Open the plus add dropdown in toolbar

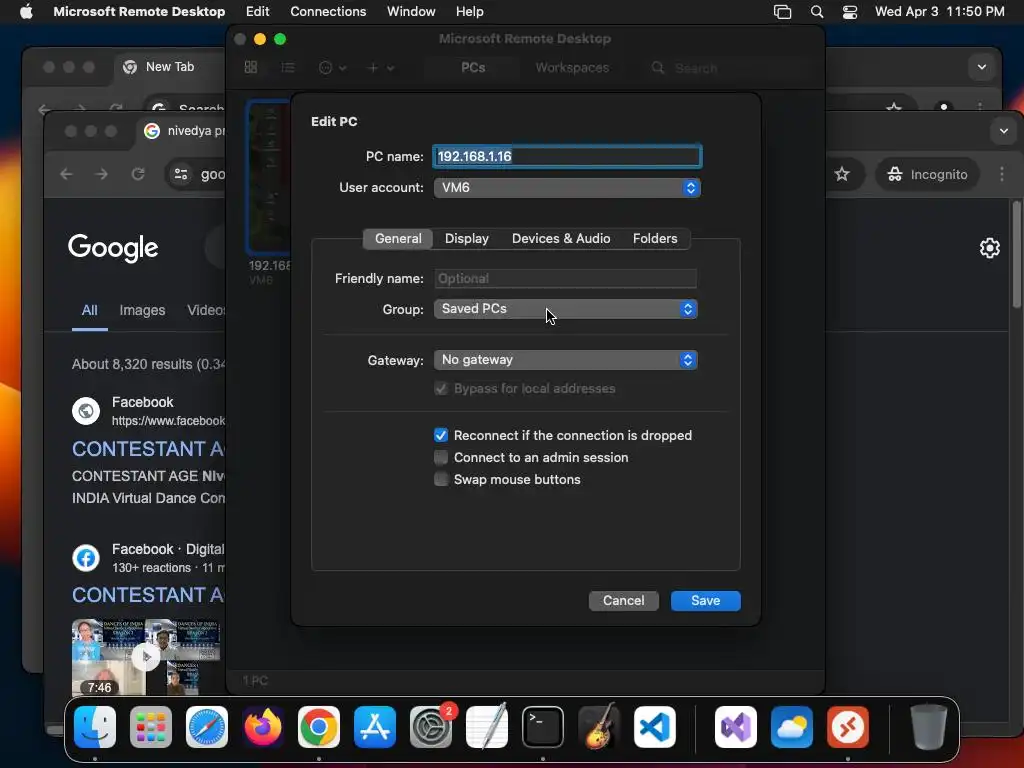click(380, 67)
